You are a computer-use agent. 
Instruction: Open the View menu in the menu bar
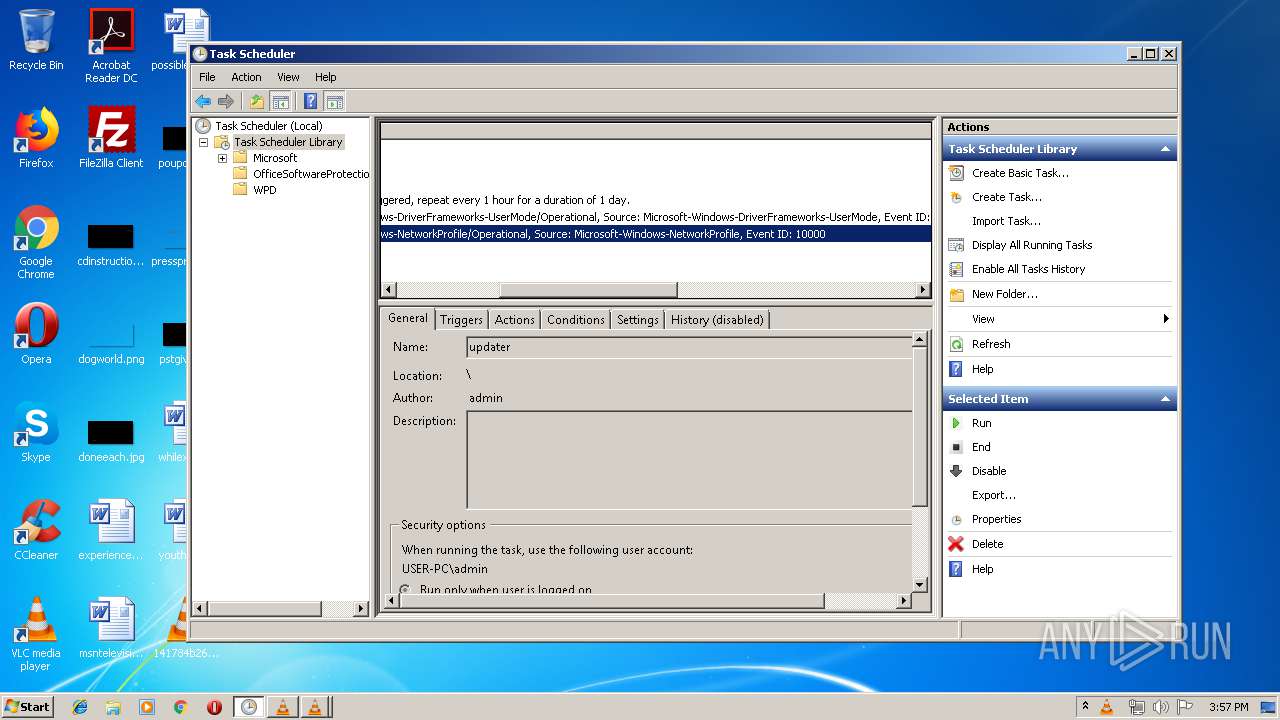click(x=288, y=77)
